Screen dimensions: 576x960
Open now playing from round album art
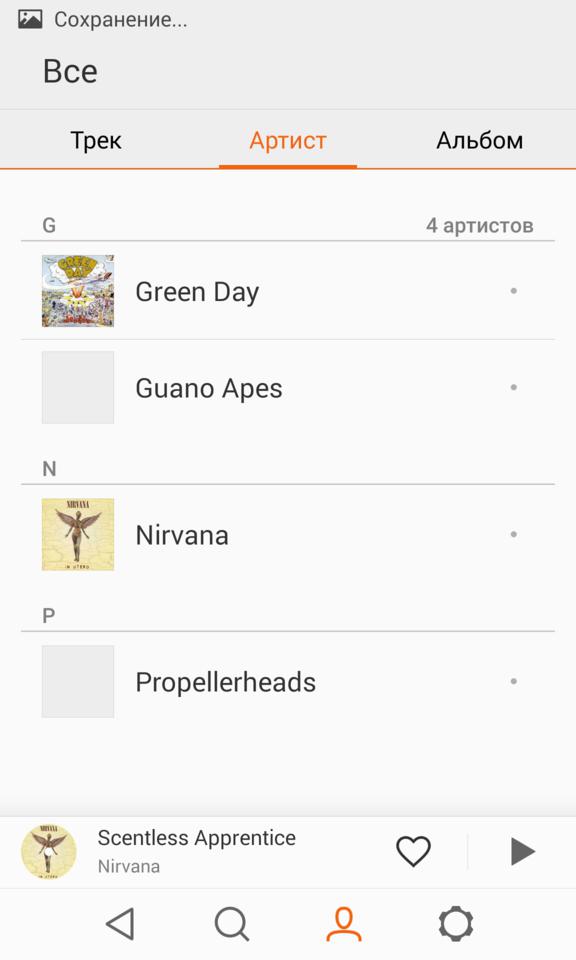click(x=49, y=852)
